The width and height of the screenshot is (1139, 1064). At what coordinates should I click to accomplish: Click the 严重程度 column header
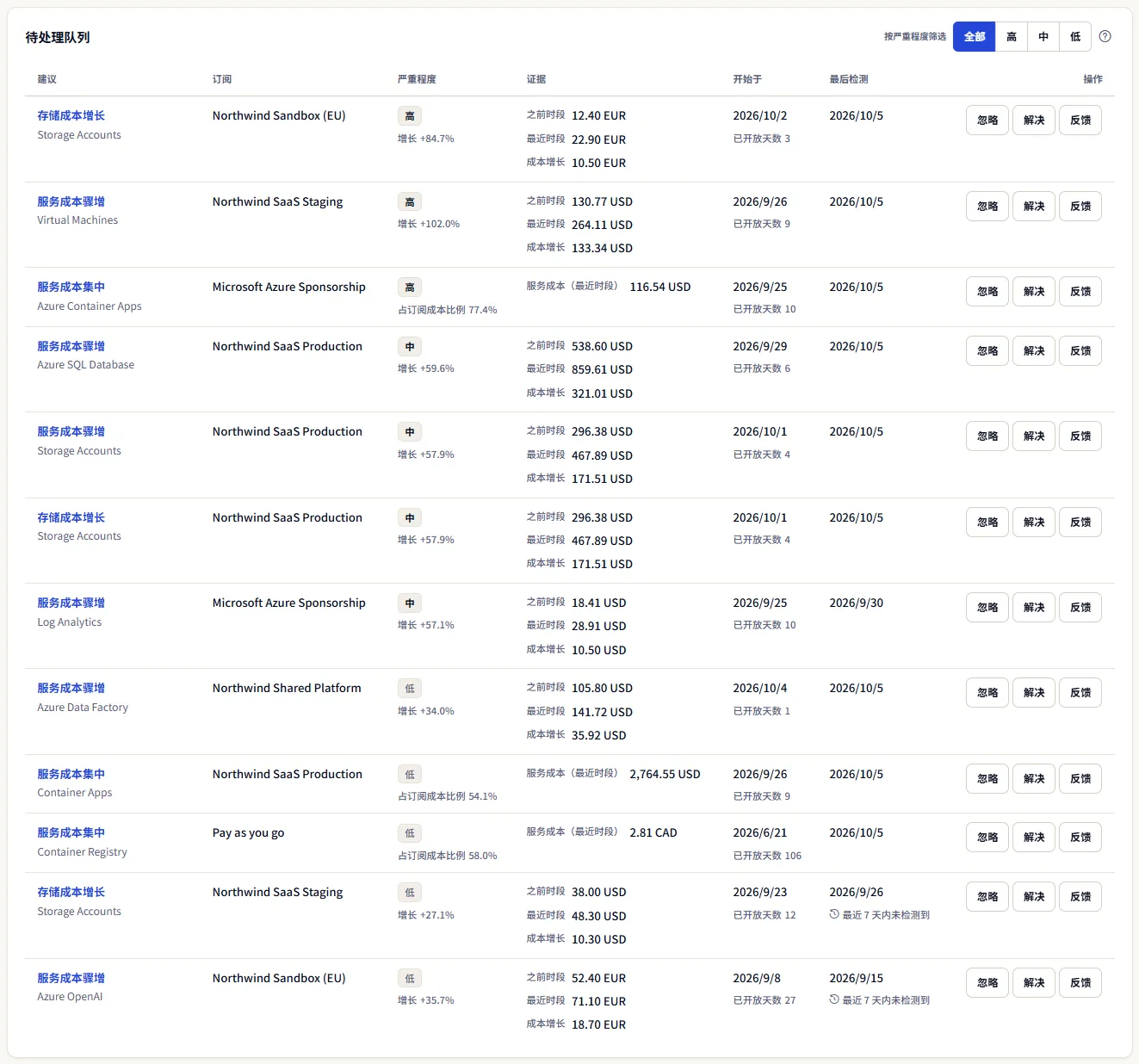pyautogui.click(x=417, y=79)
